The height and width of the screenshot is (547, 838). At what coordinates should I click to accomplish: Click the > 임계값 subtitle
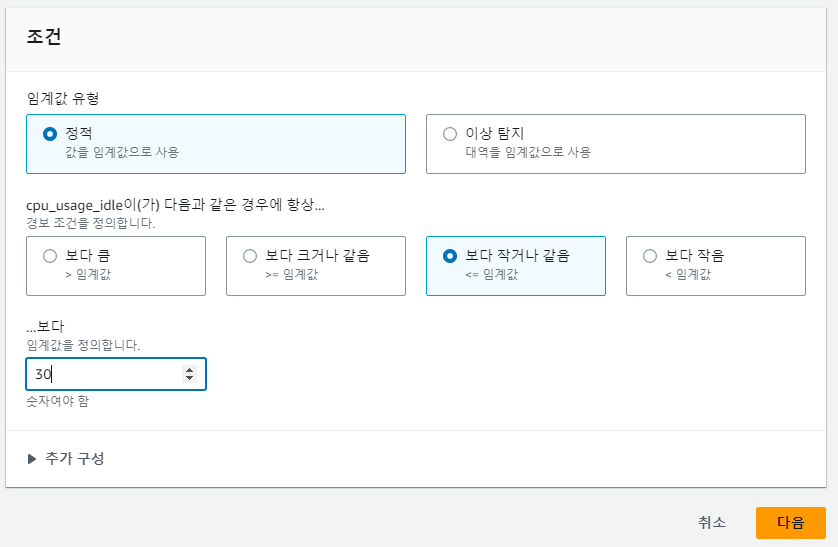coord(88,274)
